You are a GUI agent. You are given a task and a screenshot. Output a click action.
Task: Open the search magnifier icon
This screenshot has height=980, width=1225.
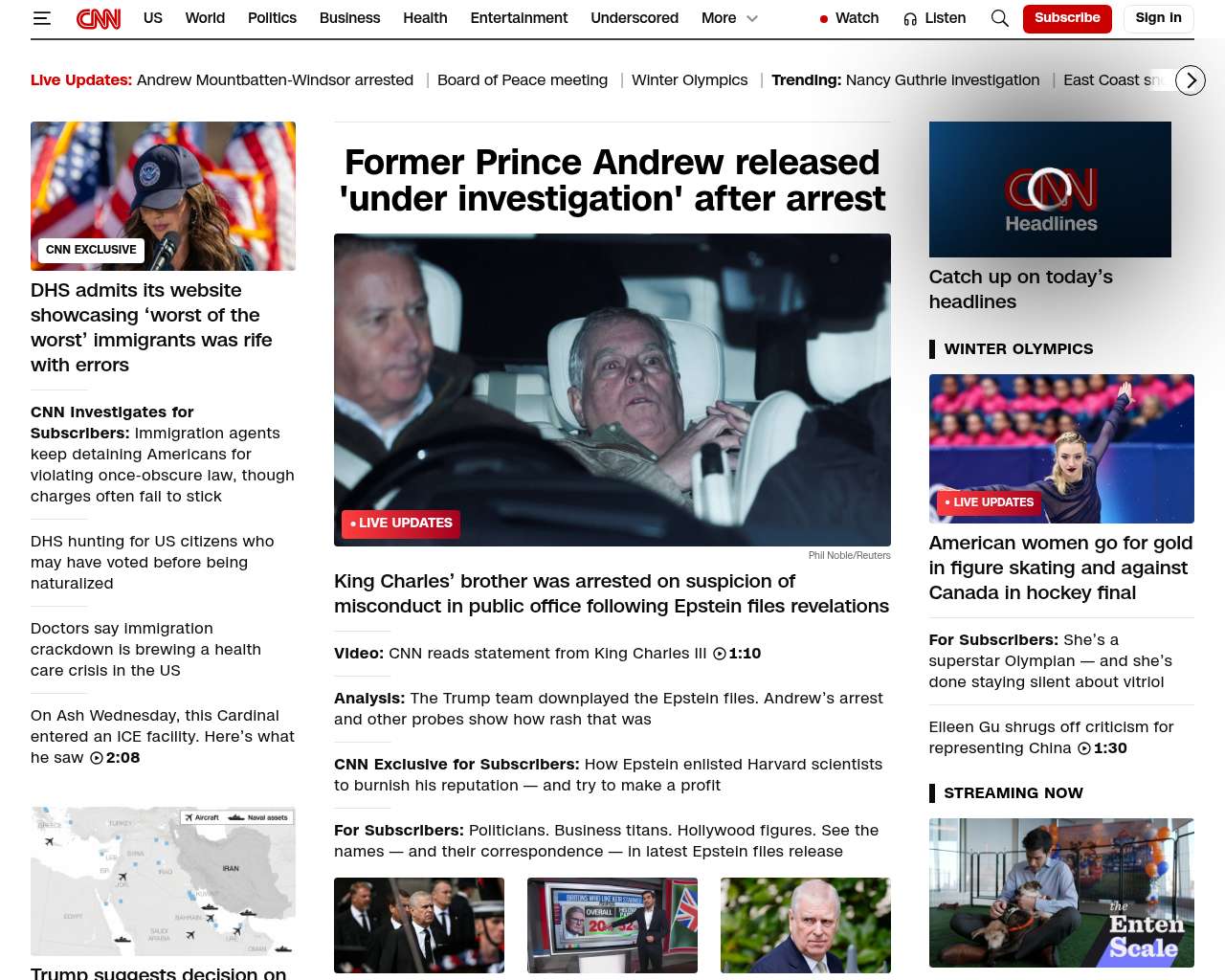click(x=1000, y=18)
